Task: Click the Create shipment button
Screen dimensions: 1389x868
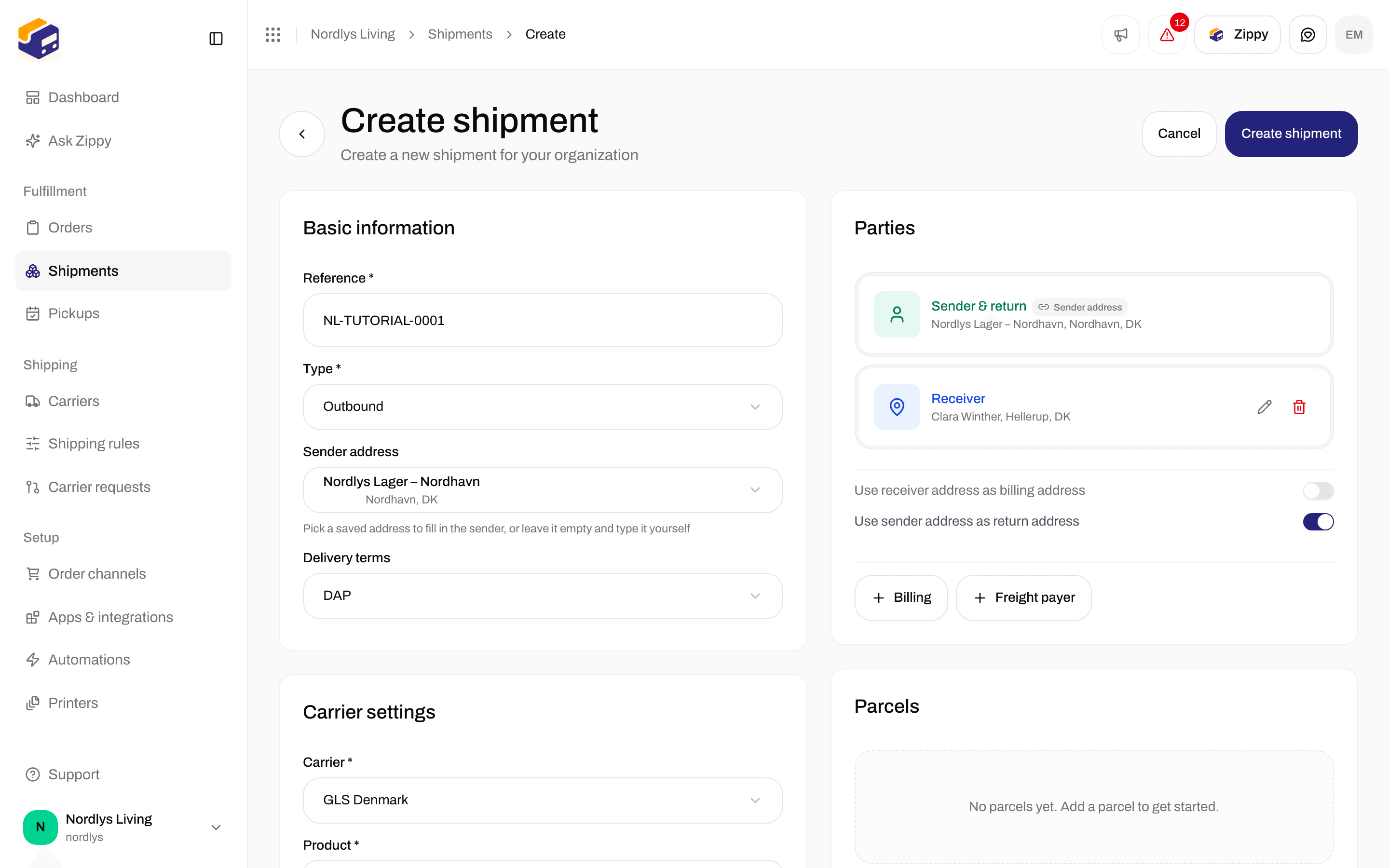Action: click(x=1291, y=134)
